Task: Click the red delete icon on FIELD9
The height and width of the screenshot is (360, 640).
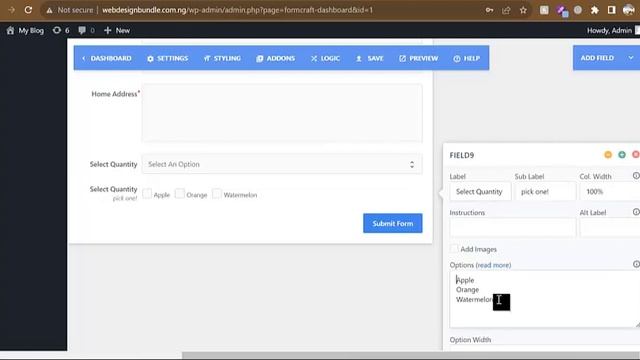Action: [636, 154]
